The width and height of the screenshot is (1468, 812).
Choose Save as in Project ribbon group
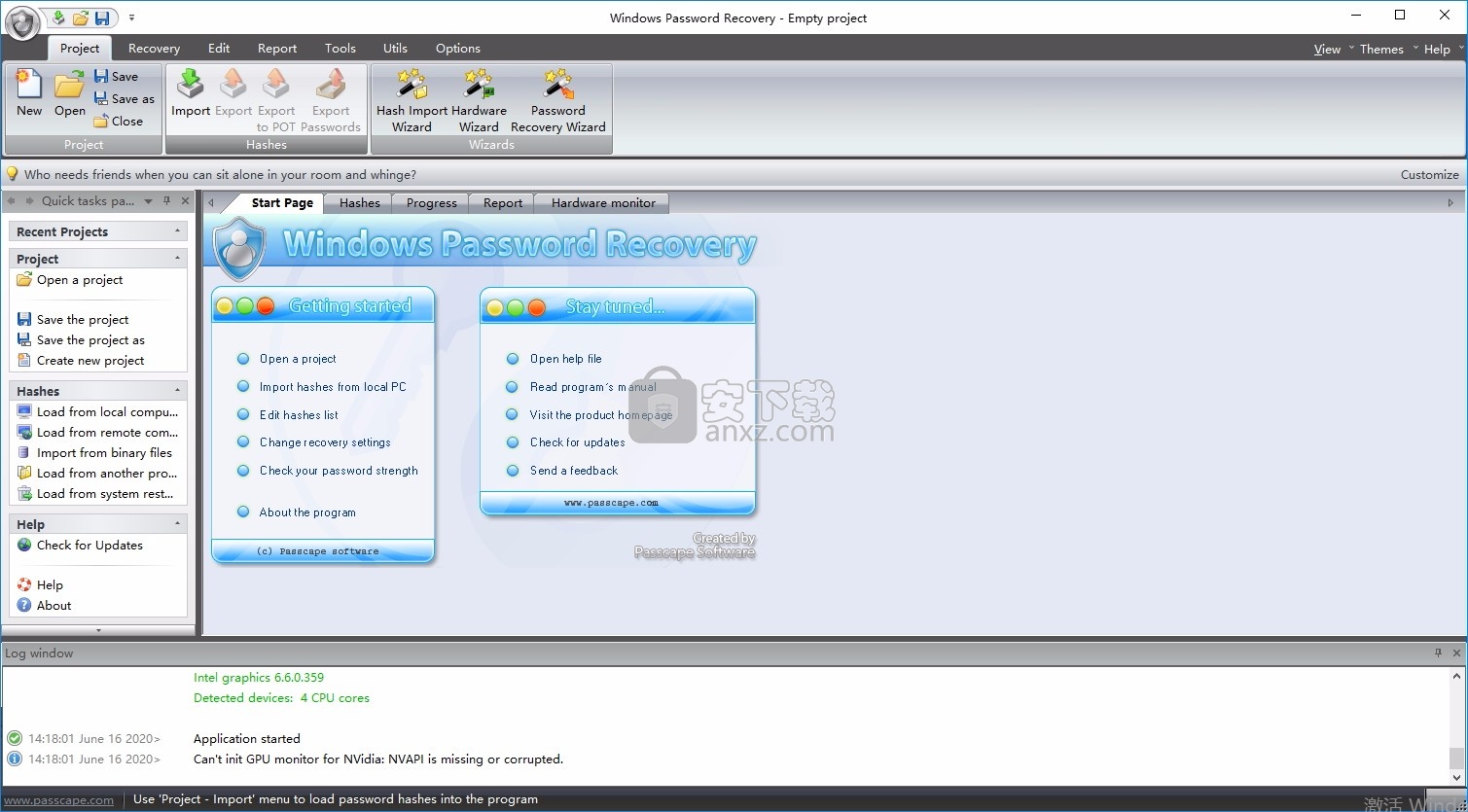(x=125, y=98)
